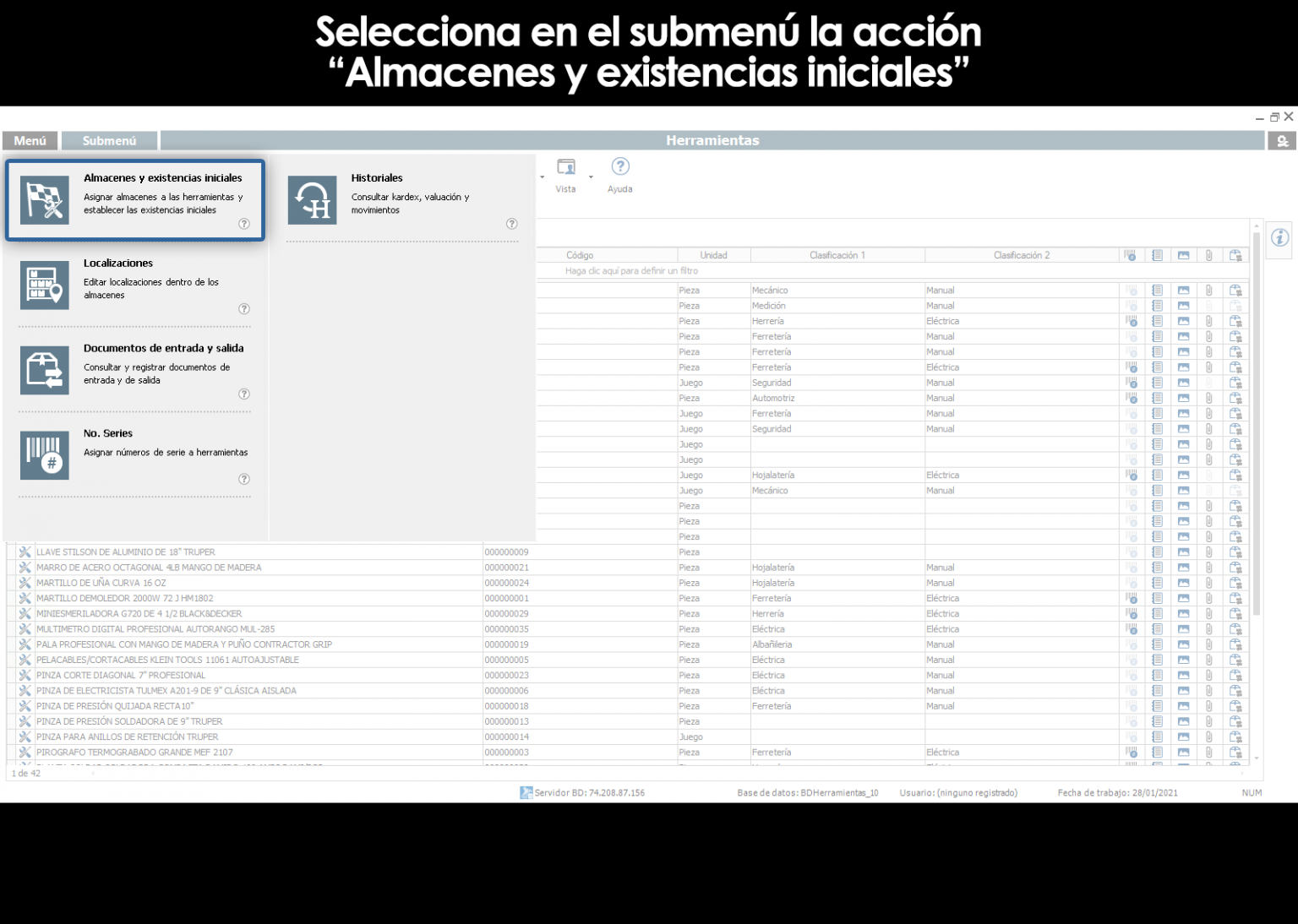Open the Menú menu

pyautogui.click(x=30, y=140)
